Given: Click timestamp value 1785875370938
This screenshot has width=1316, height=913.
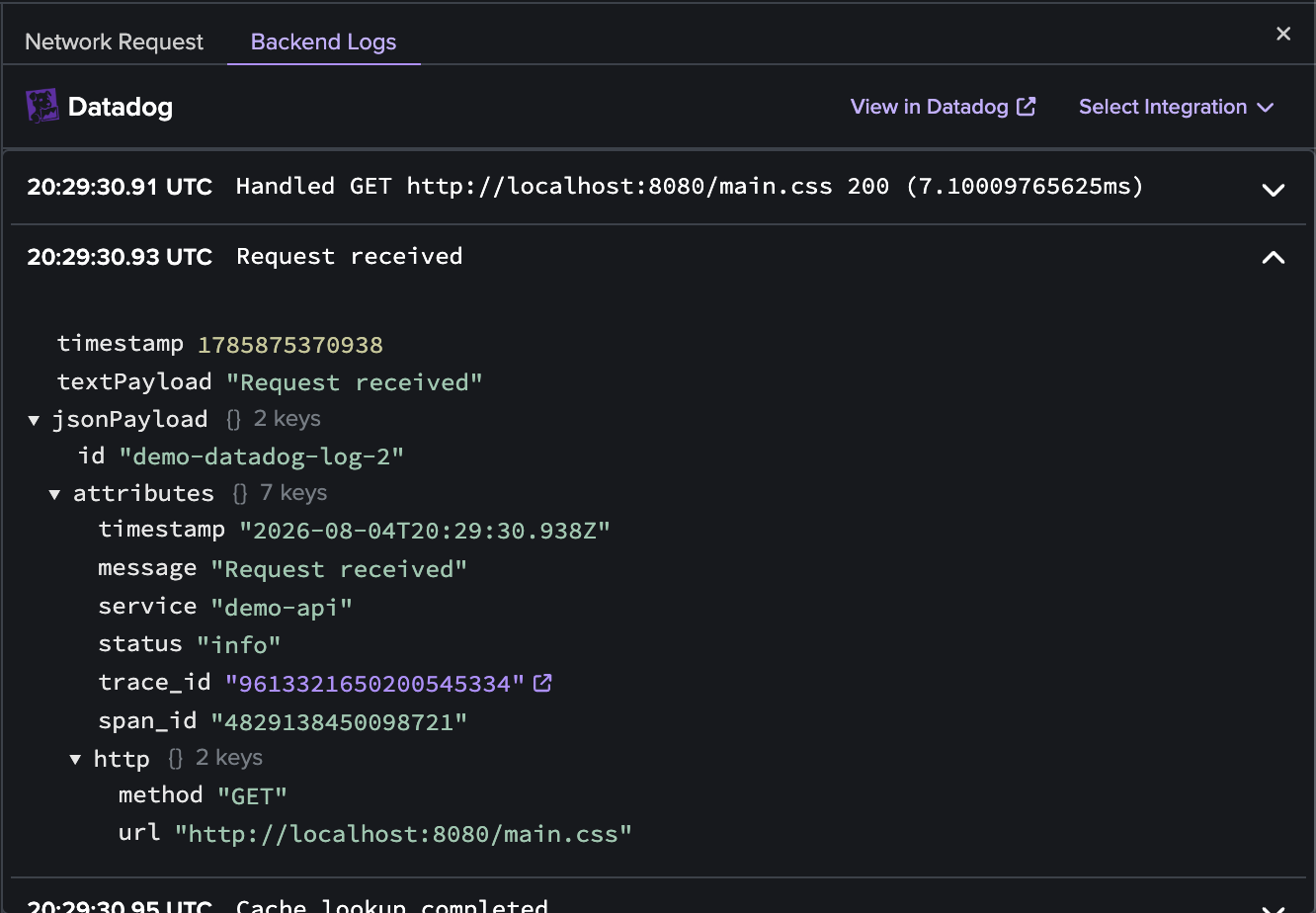Looking at the screenshot, I should (290, 345).
